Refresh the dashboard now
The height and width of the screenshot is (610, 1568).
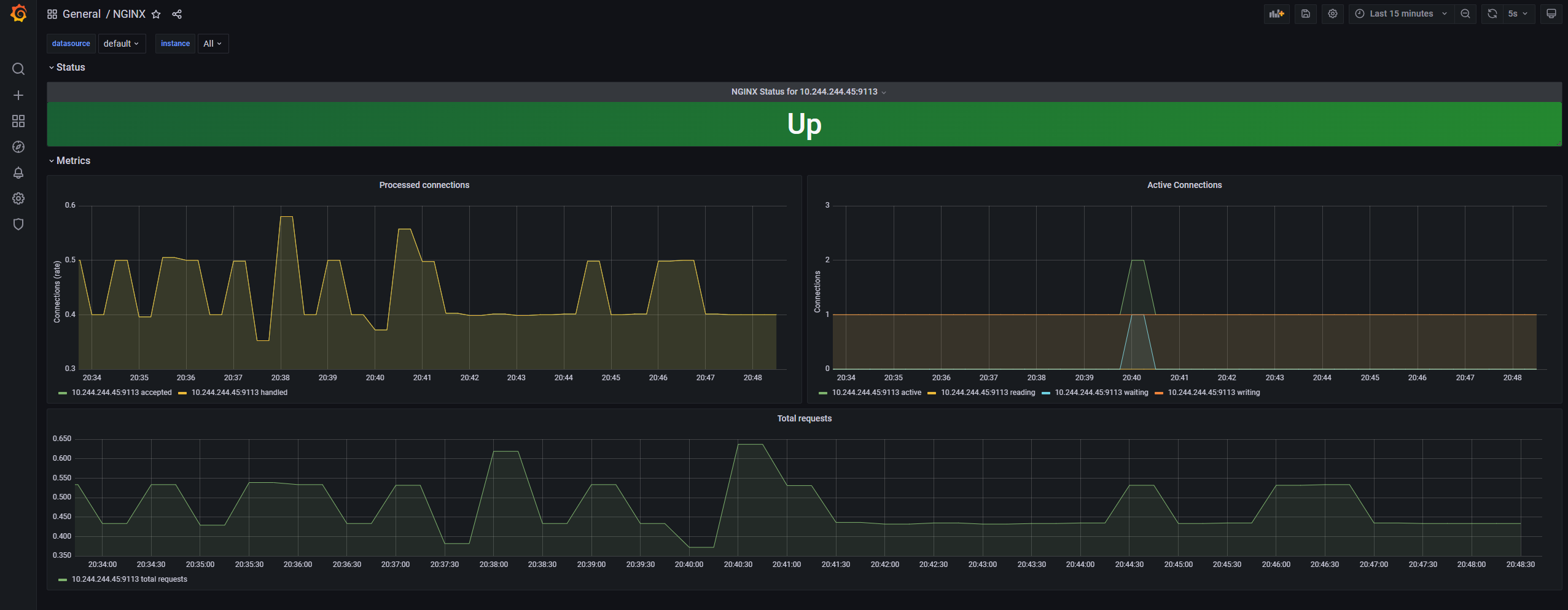[x=1492, y=14]
